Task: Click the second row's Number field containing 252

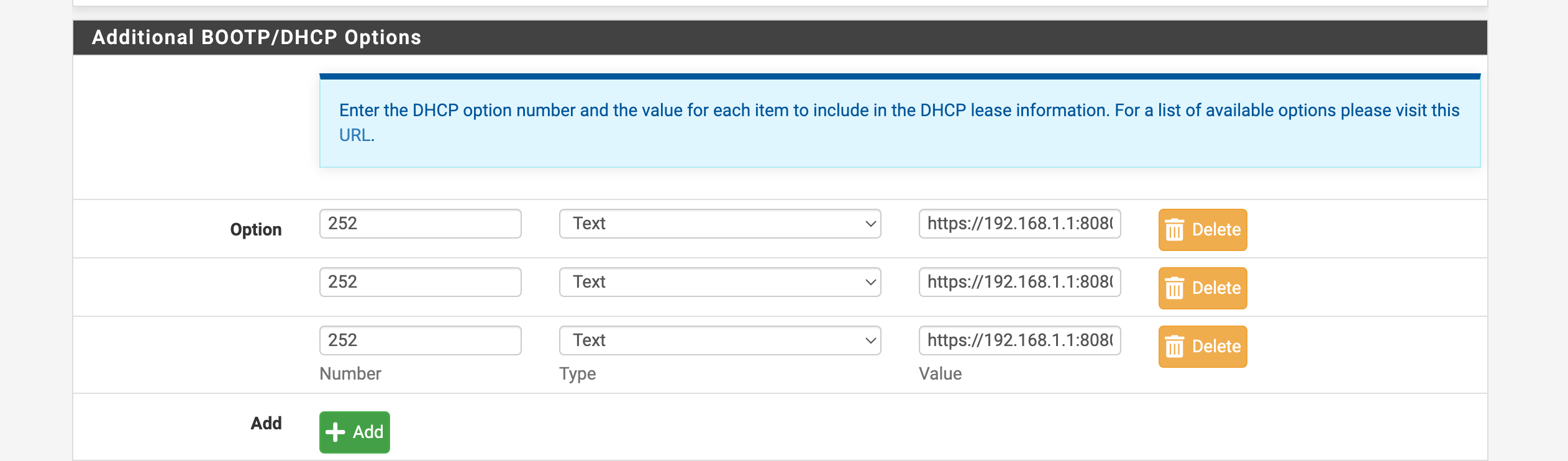Action: click(420, 282)
